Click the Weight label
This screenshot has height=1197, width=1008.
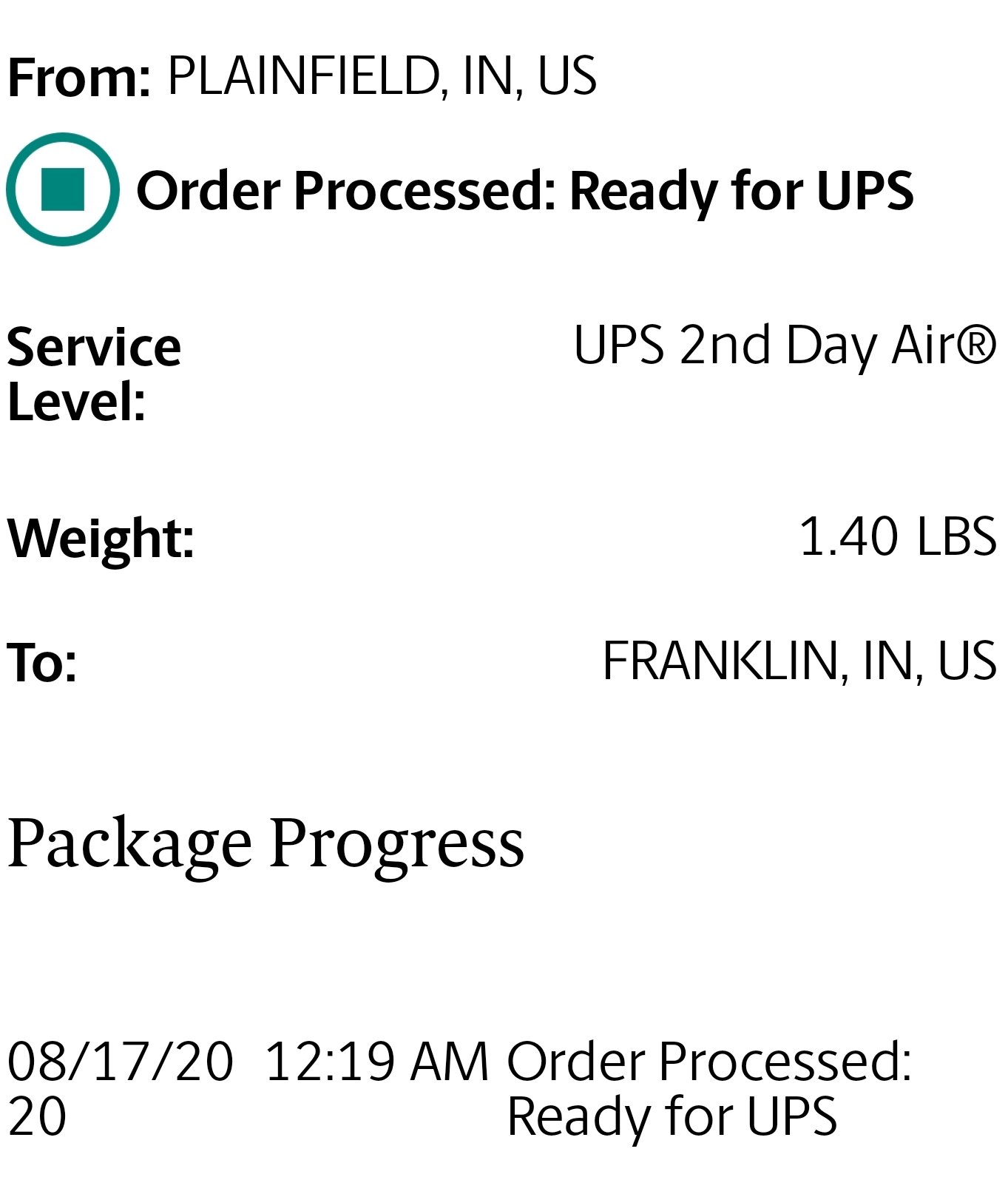(101, 539)
